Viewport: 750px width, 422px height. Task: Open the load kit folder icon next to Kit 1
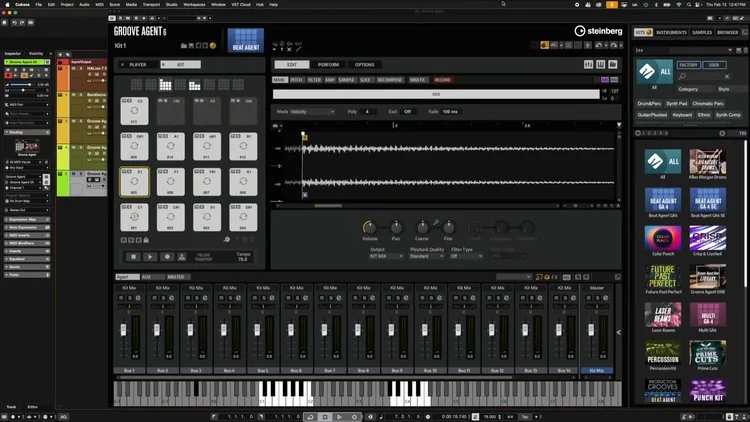click(184, 46)
